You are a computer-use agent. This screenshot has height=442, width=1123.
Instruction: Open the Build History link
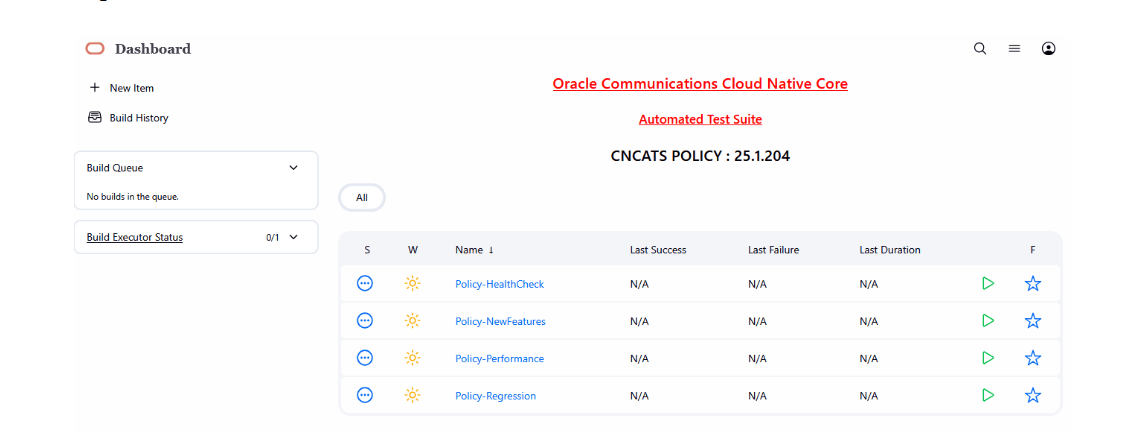point(139,118)
